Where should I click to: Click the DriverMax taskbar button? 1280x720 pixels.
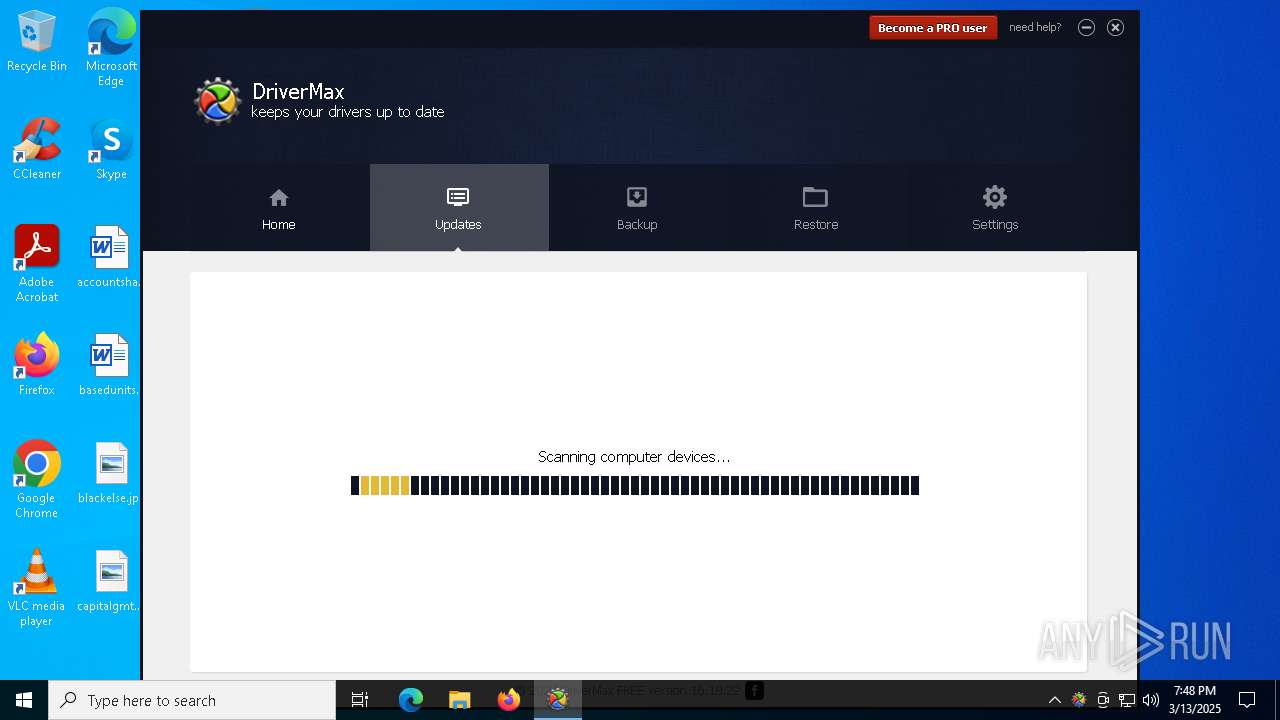[558, 700]
